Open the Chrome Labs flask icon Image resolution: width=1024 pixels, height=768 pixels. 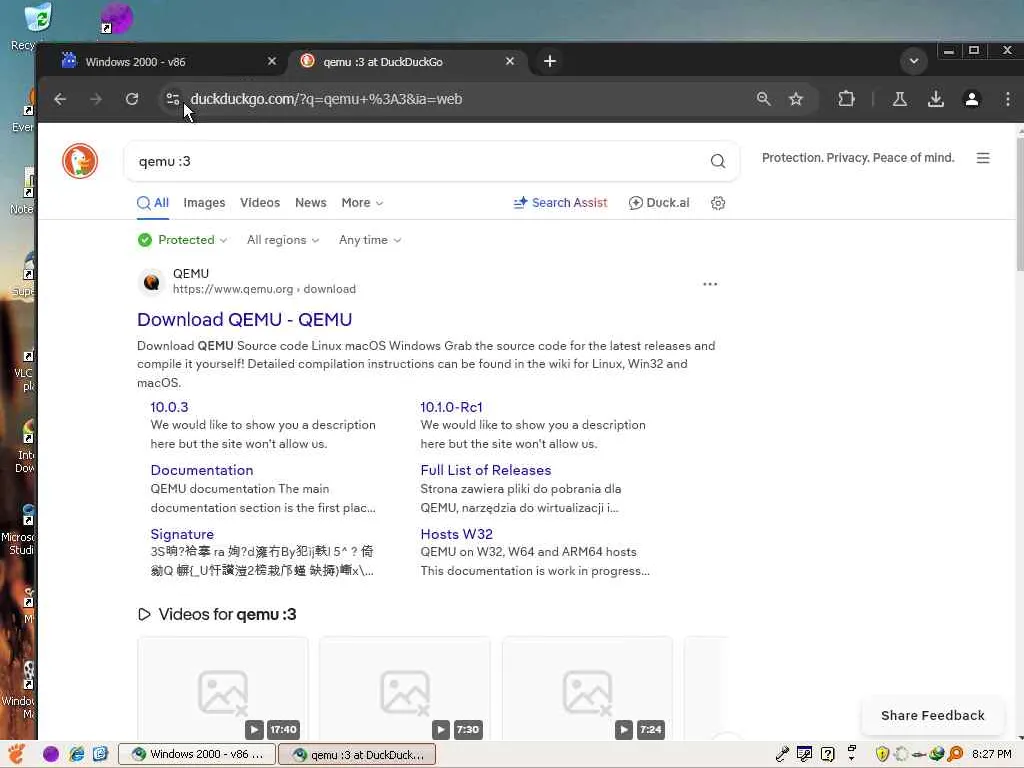tap(899, 99)
